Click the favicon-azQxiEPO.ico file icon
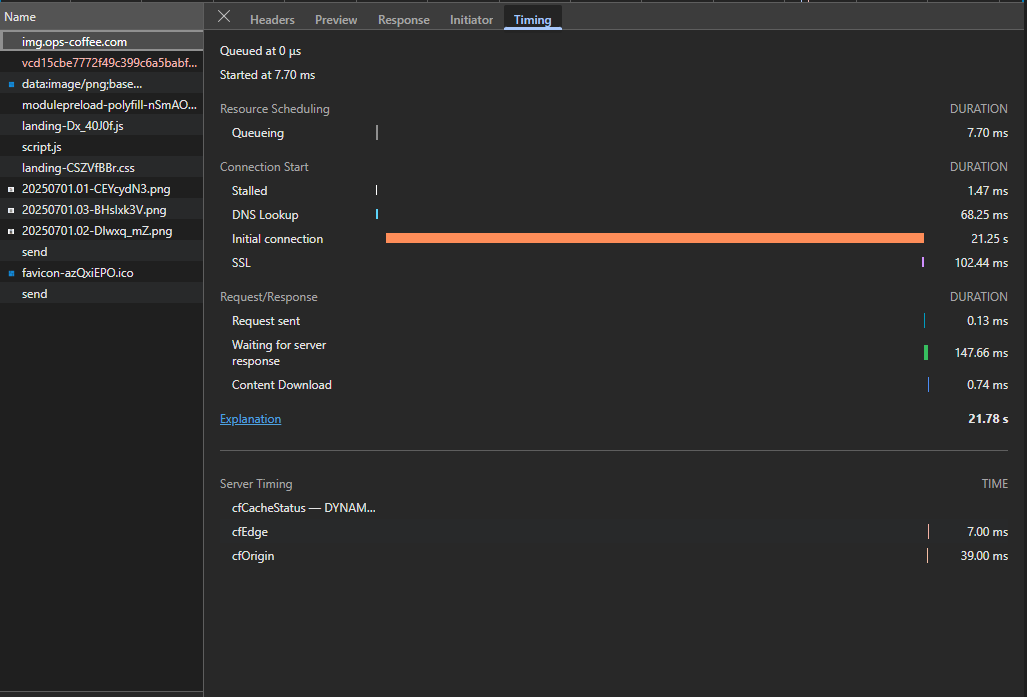The height and width of the screenshot is (697, 1027). pos(11,273)
